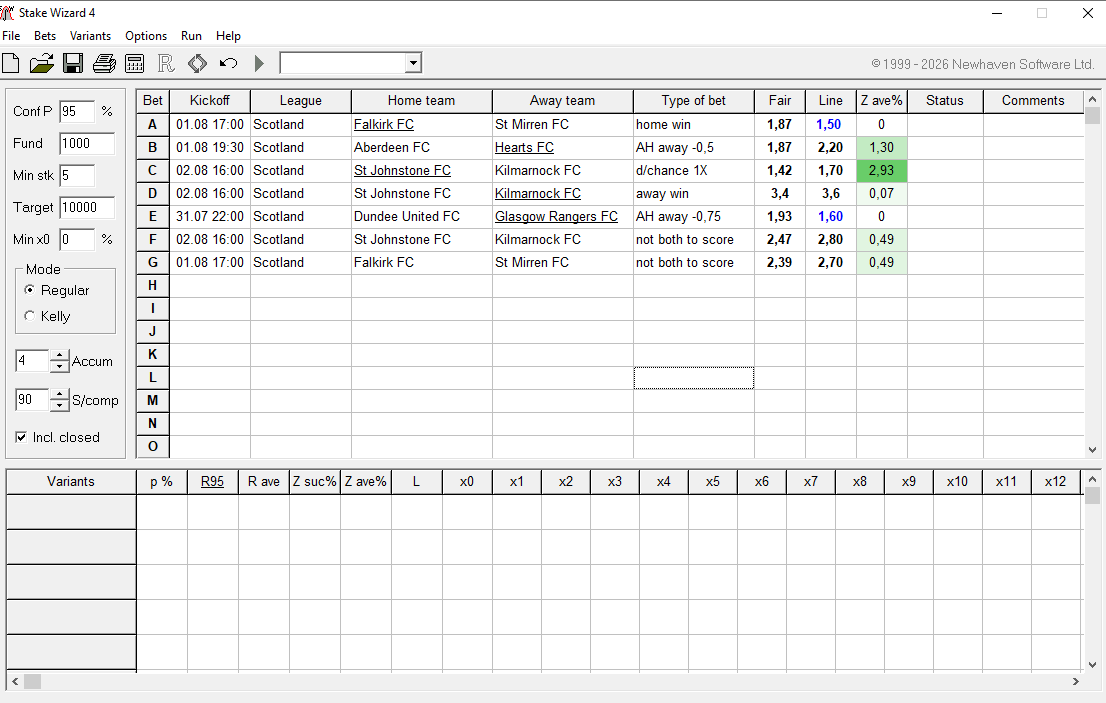The image size is (1106, 703).
Task: Open the Run menu
Action: (191, 36)
